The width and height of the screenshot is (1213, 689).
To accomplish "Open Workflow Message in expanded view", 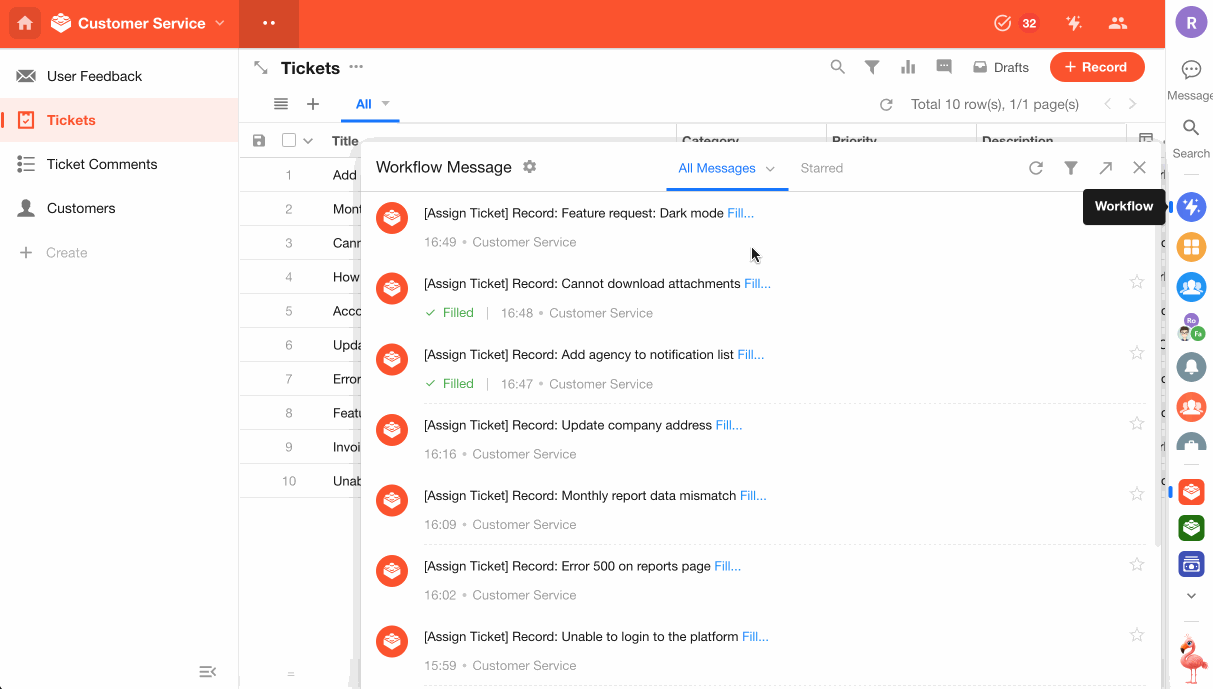I will (x=1105, y=168).
